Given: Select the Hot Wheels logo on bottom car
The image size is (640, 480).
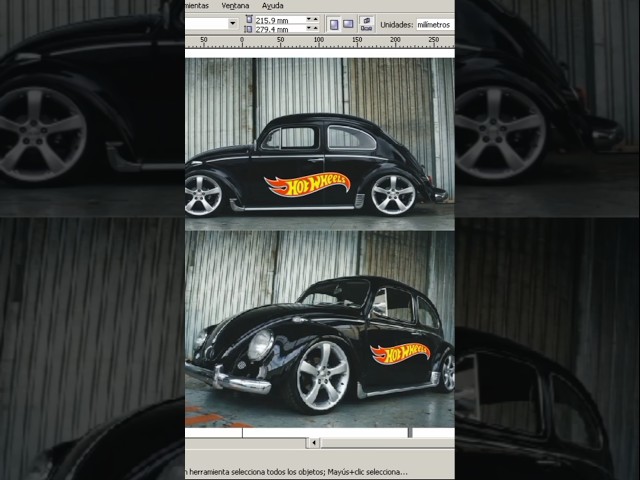Looking at the screenshot, I should pyautogui.click(x=400, y=353).
